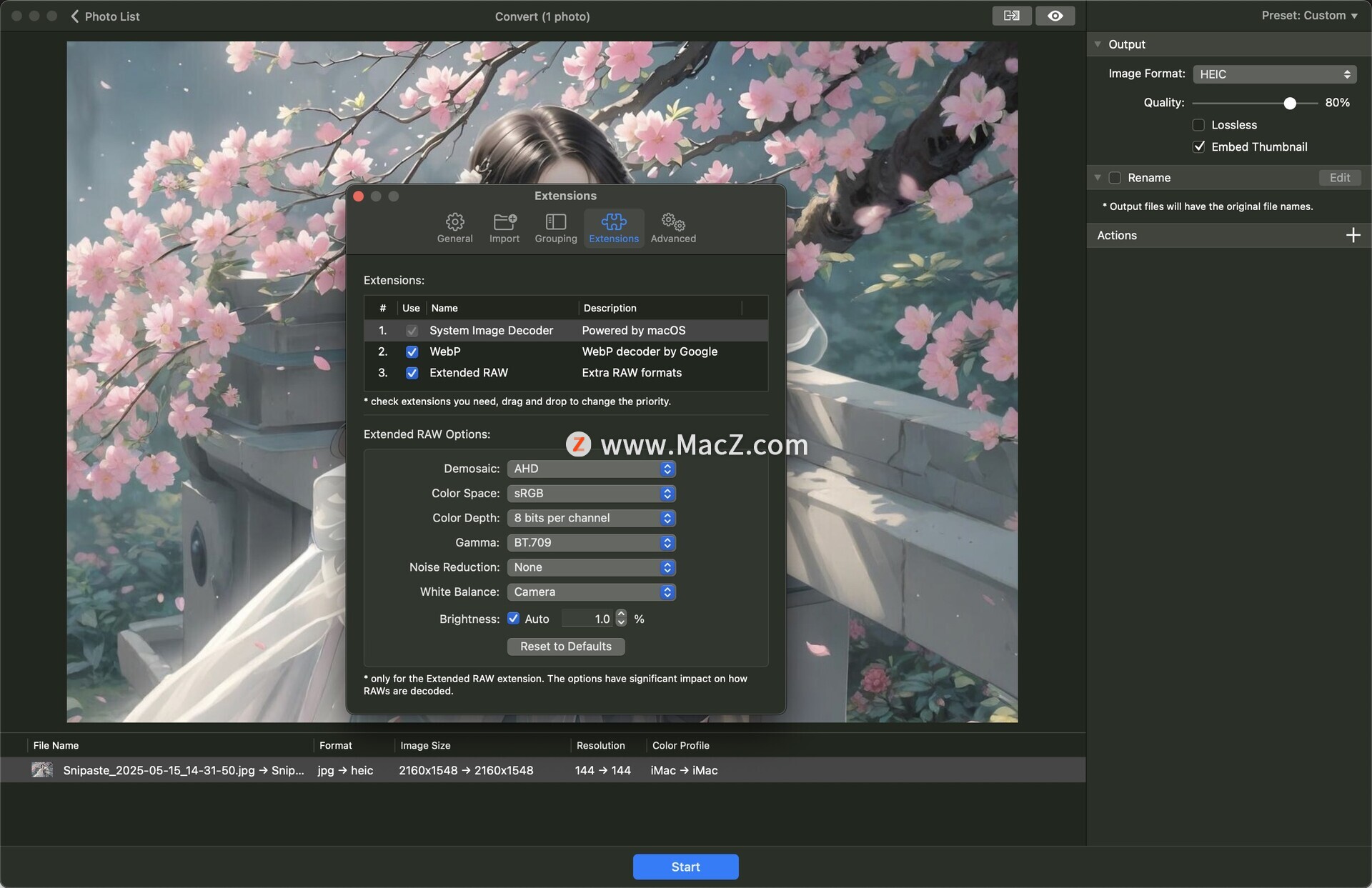Open the Color Space sRGB dropdown

click(591, 494)
